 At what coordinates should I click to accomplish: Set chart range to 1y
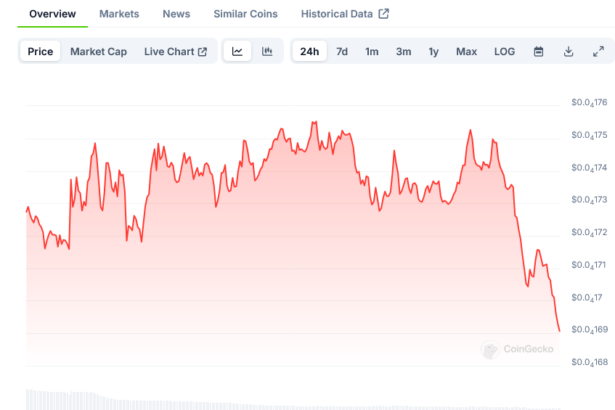[433, 52]
